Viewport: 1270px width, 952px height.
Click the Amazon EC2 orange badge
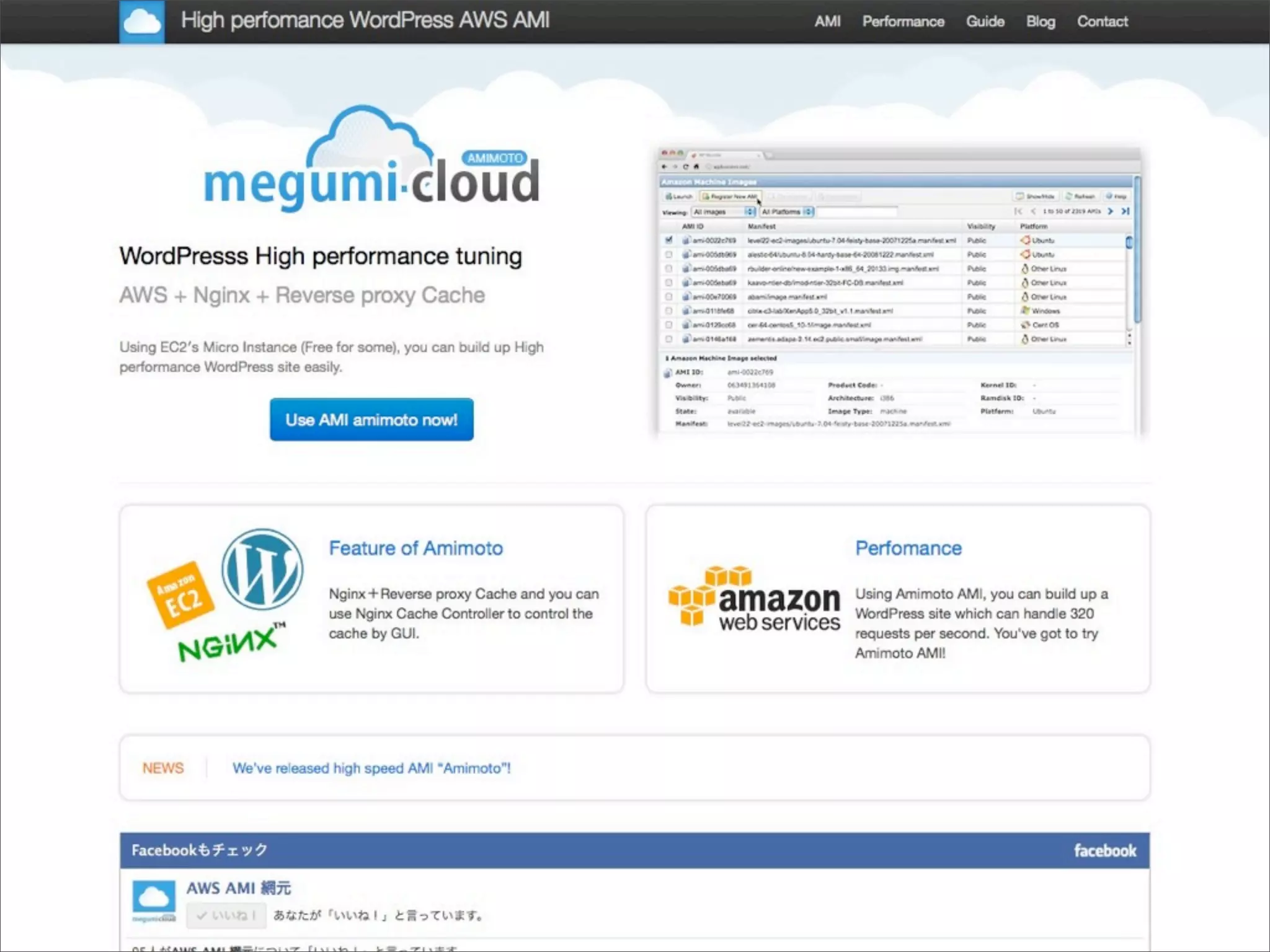180,595
